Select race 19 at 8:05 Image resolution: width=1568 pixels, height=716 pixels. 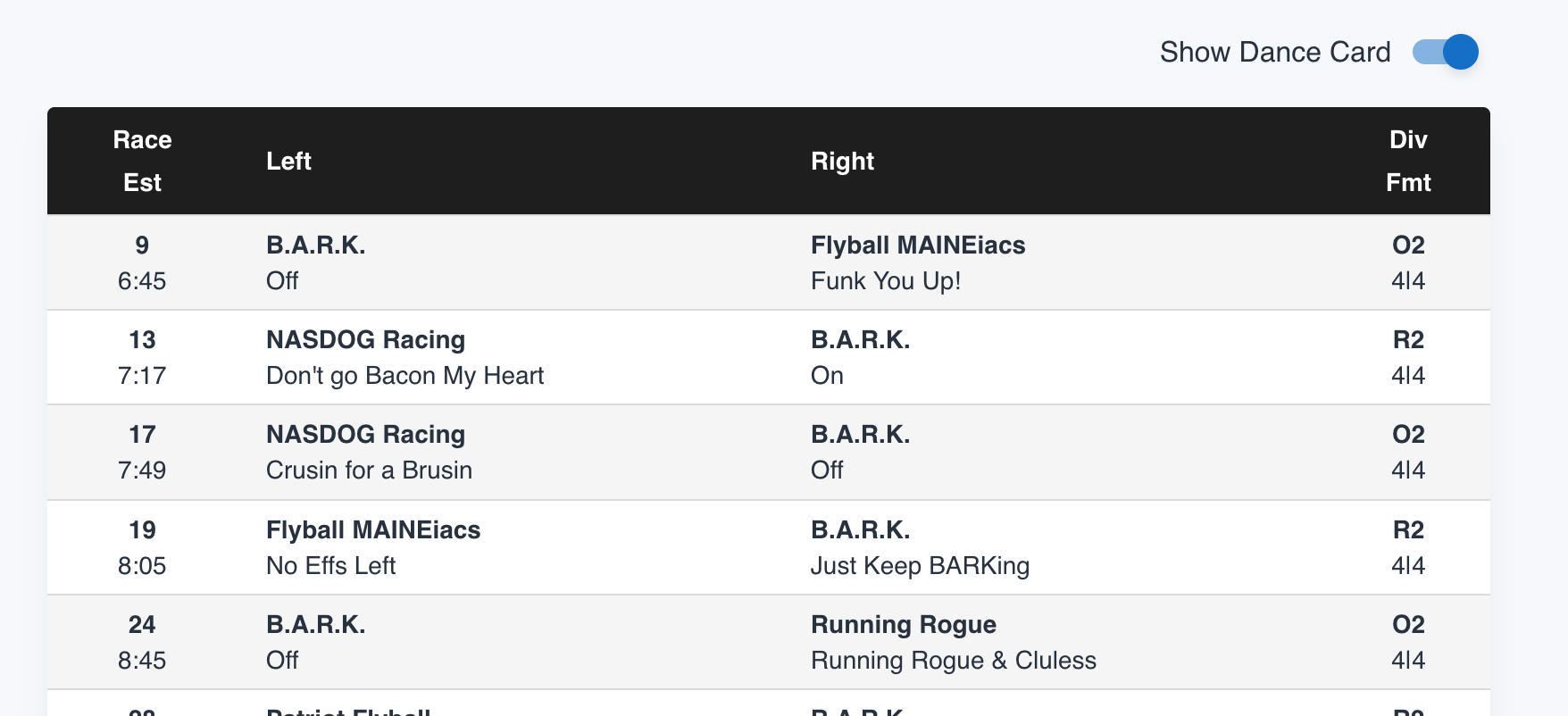coord(142,547)
